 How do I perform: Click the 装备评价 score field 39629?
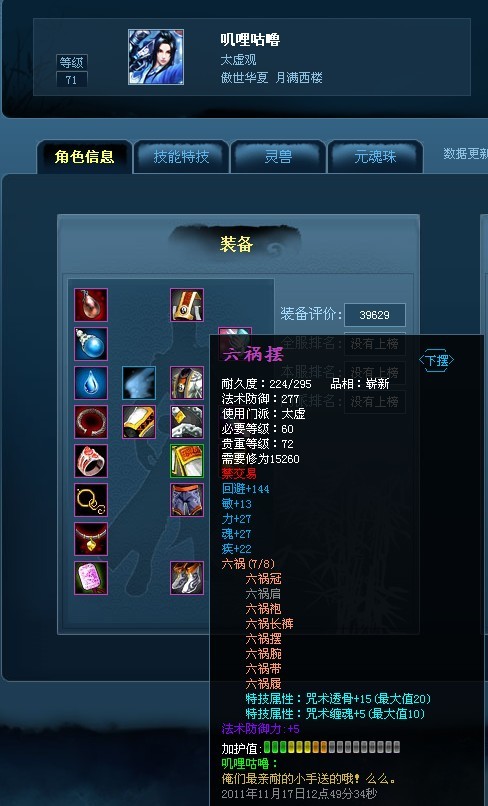375,315
